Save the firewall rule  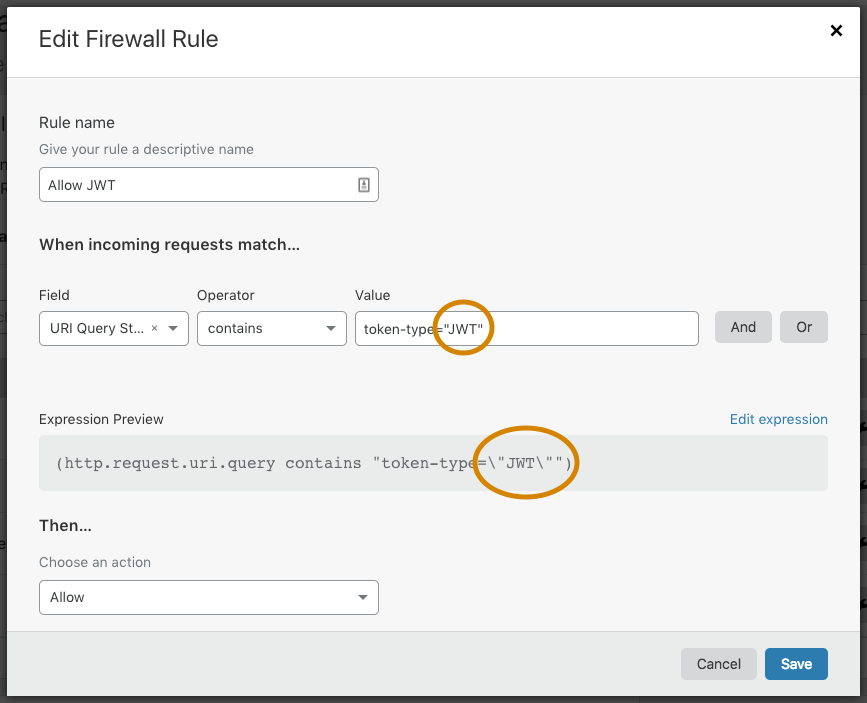pos(796,664)
